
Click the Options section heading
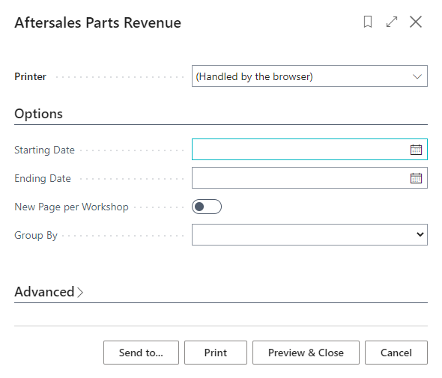click(x=38, y=114)
